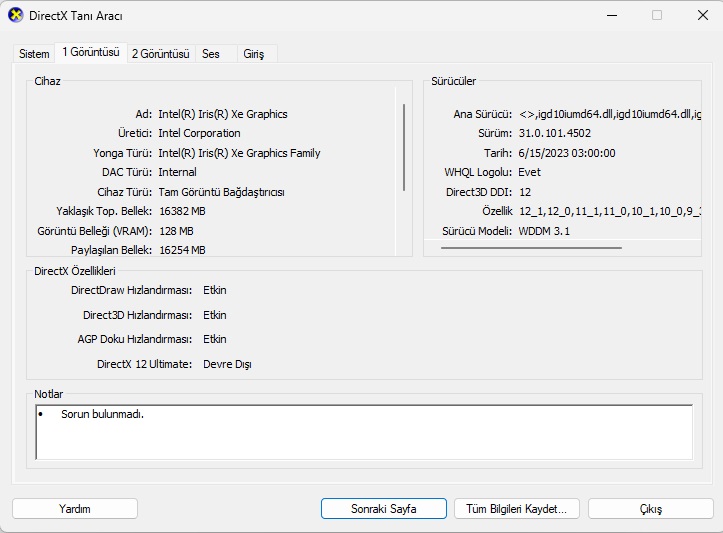Go to Sonraki Sayfa

tap(384, 509)
